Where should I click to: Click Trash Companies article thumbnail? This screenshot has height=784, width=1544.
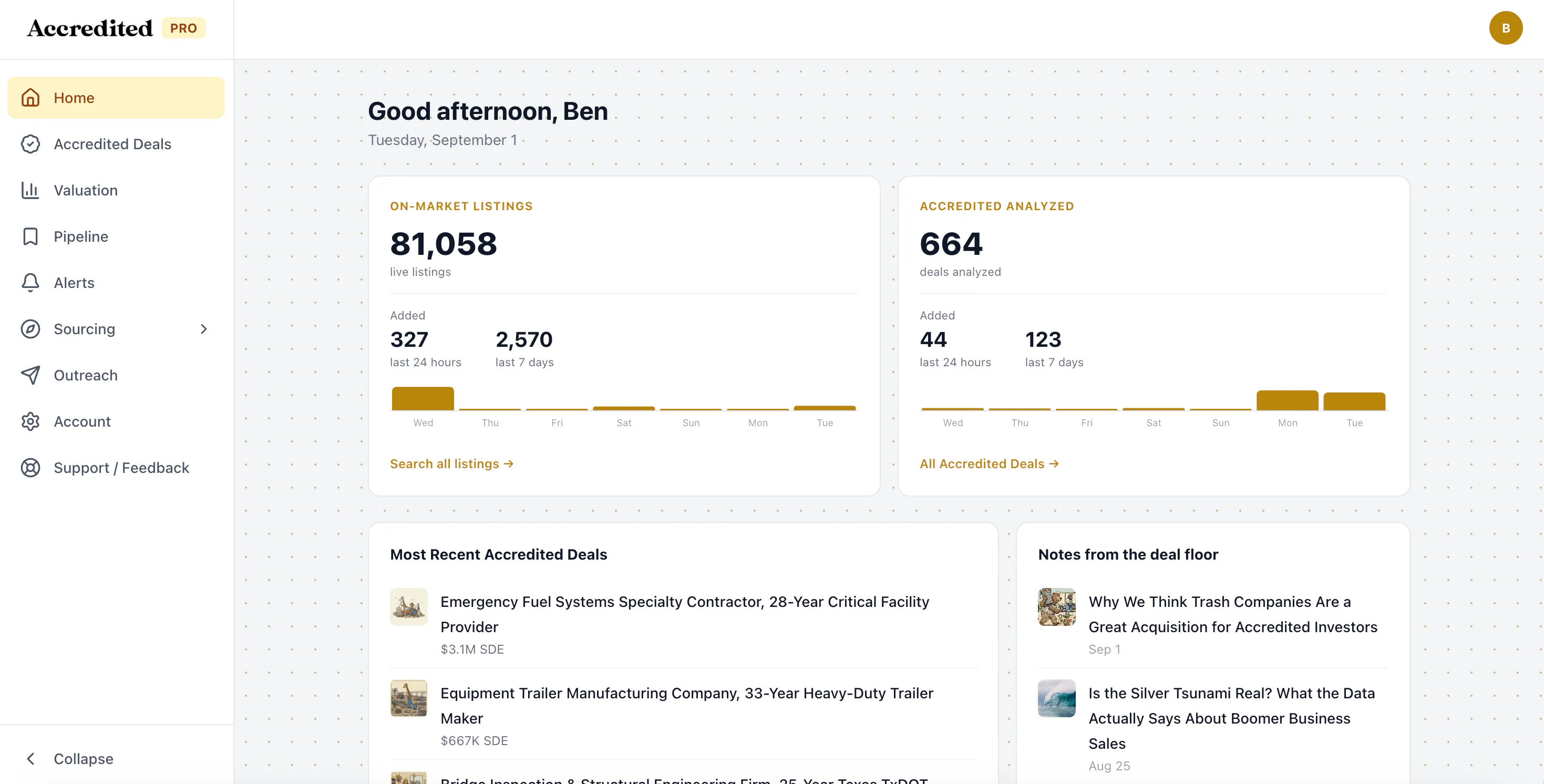point(1057,606)
